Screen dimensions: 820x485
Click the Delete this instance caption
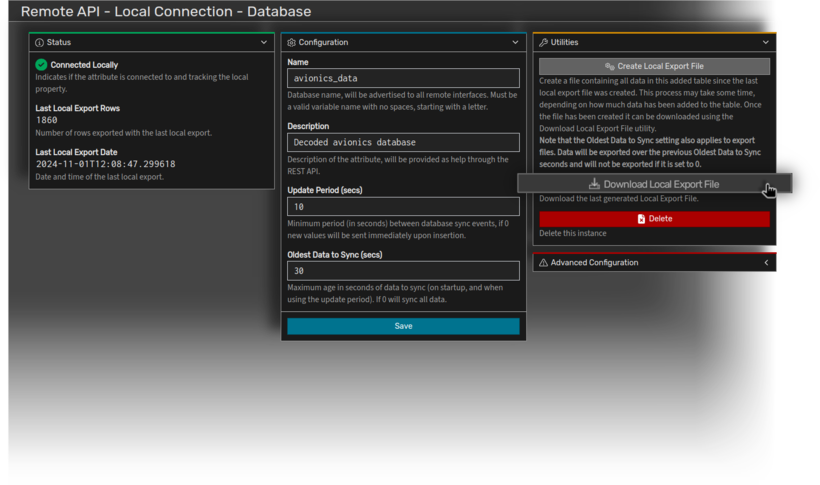tap(573, 233)
